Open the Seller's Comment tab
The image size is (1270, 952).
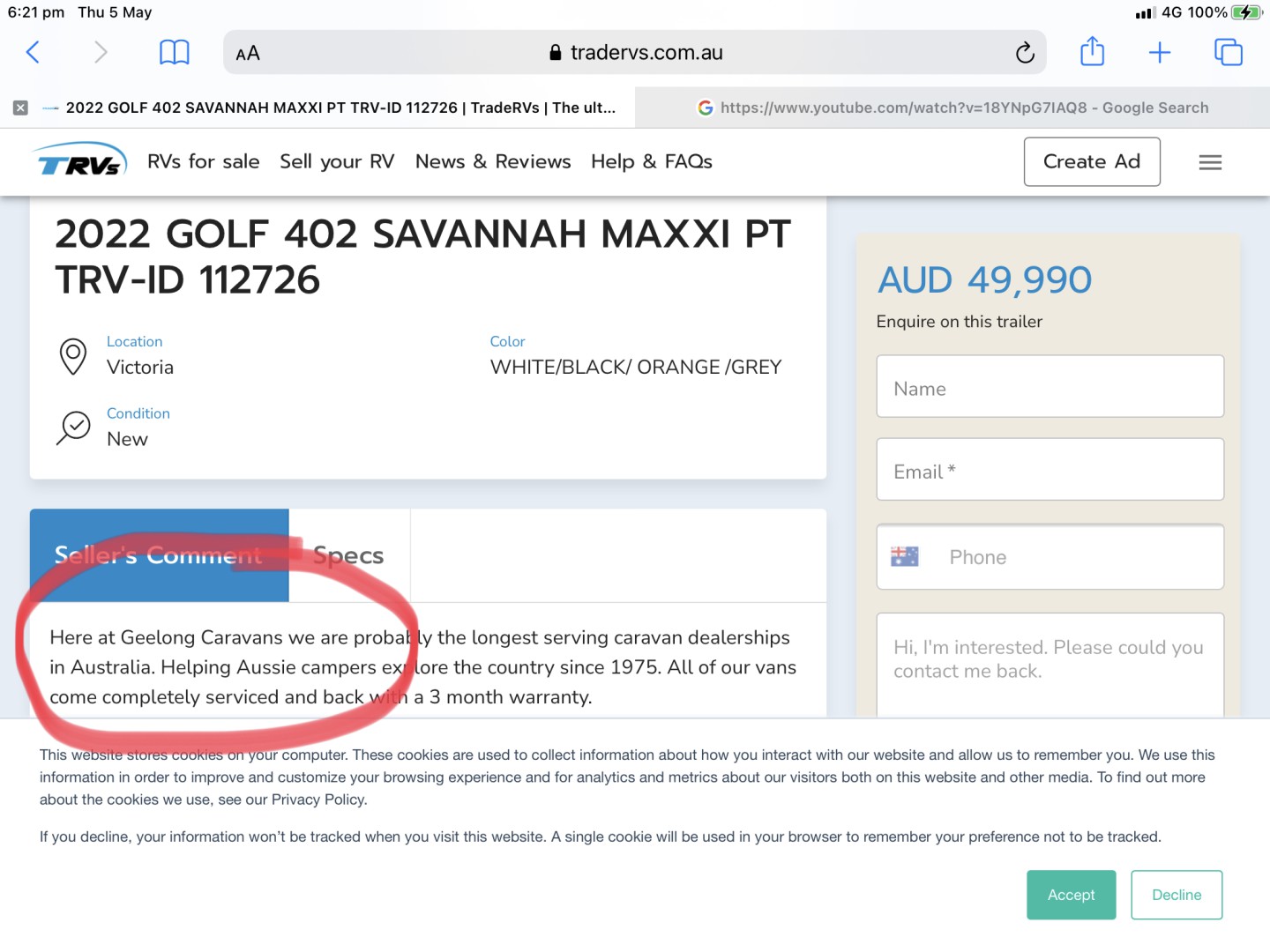(159, 555)
